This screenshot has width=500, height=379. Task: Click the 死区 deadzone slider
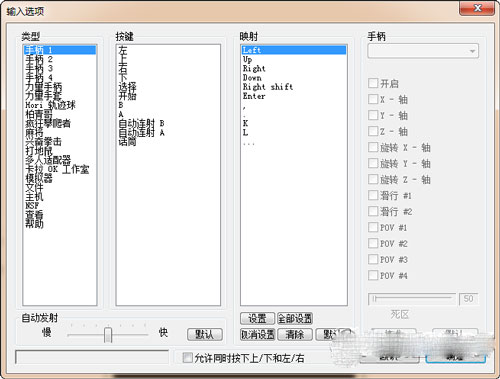tap(412, 299)
